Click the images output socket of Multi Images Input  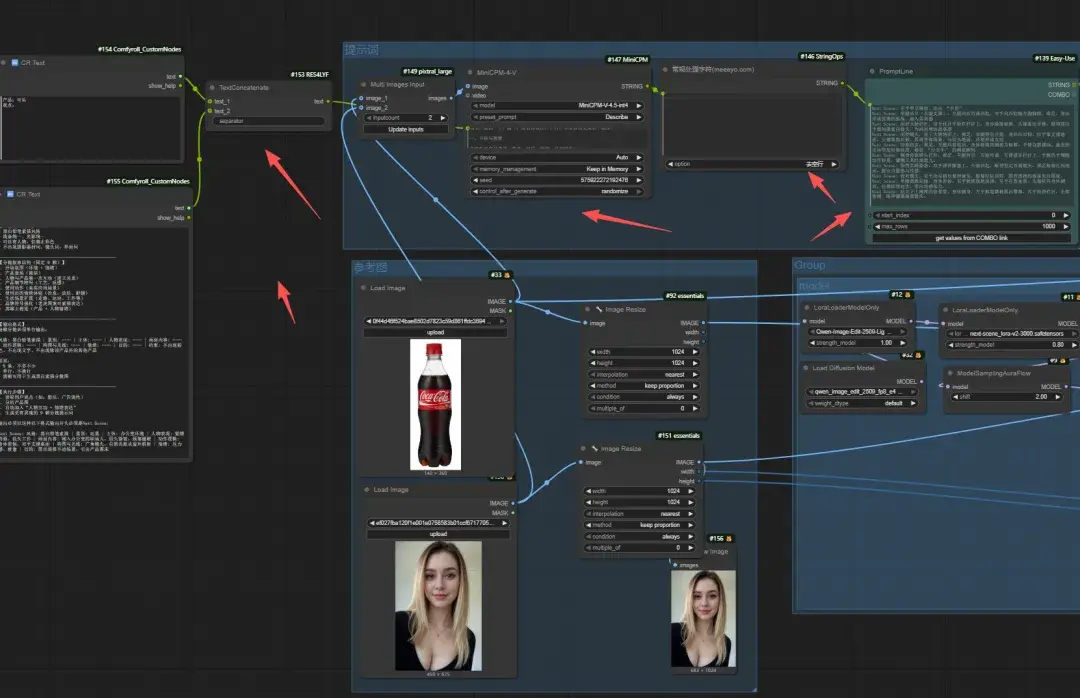(x=451, y=98)
